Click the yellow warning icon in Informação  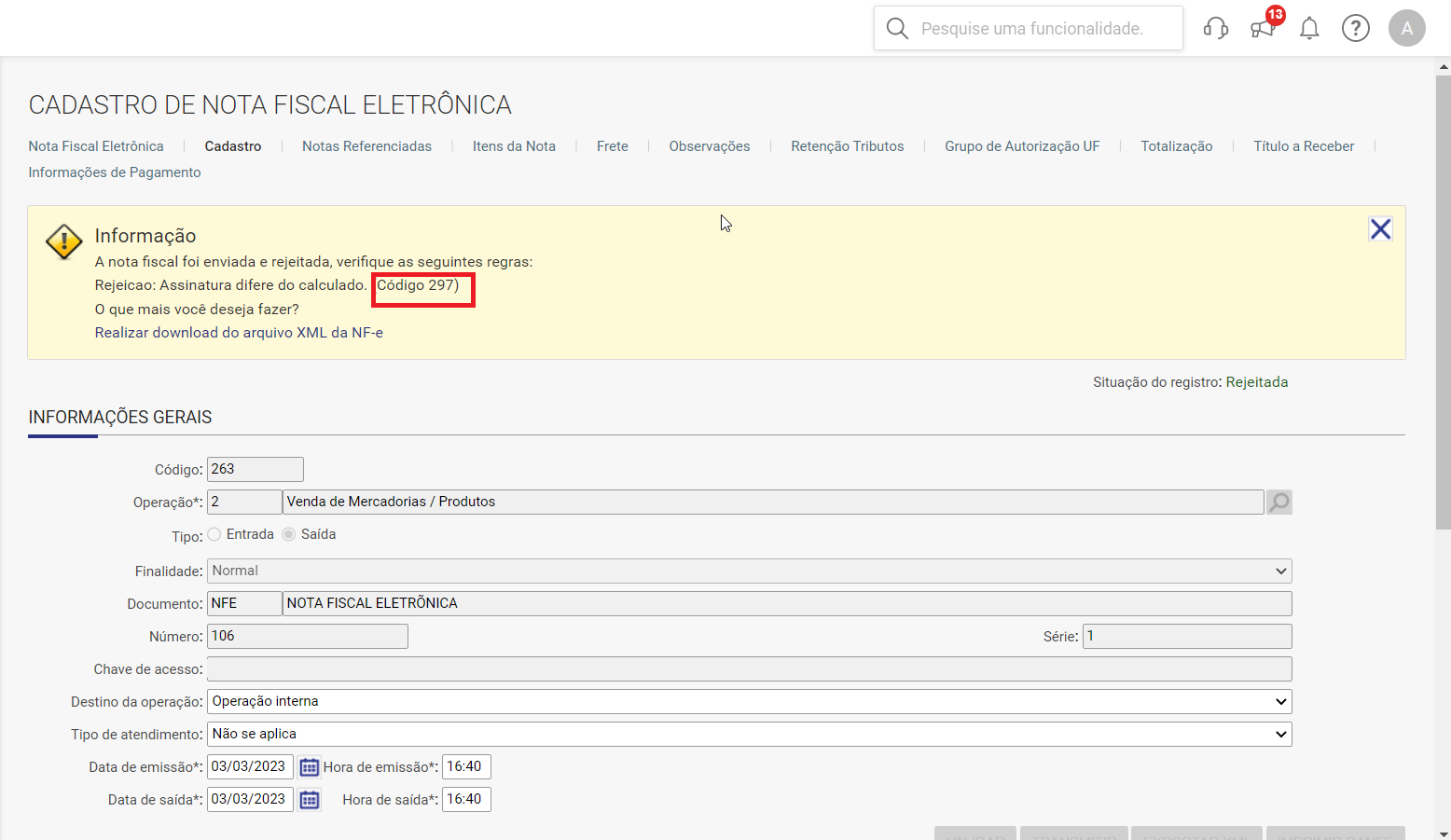pyautogui.click(x=64, y=241)
